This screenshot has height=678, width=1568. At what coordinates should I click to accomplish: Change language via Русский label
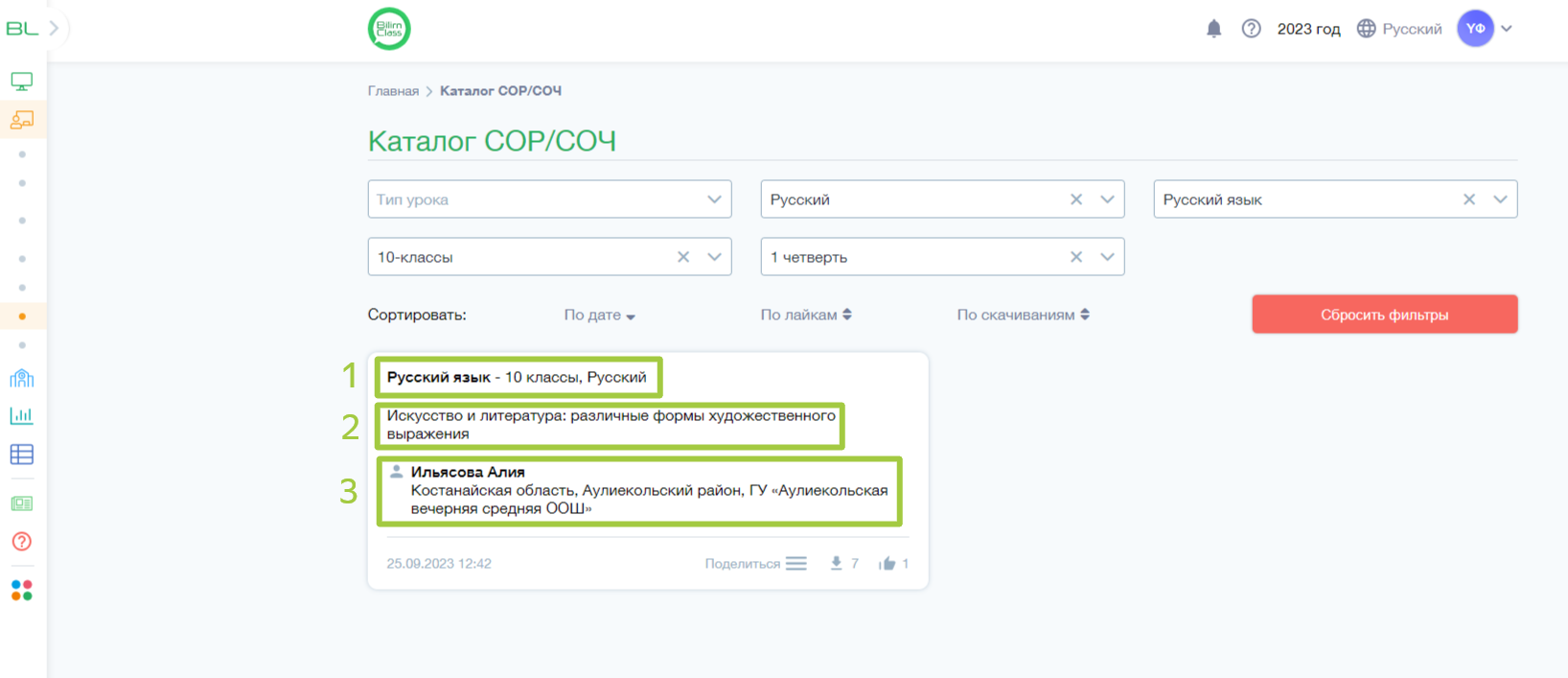(x=1412, y=29)
